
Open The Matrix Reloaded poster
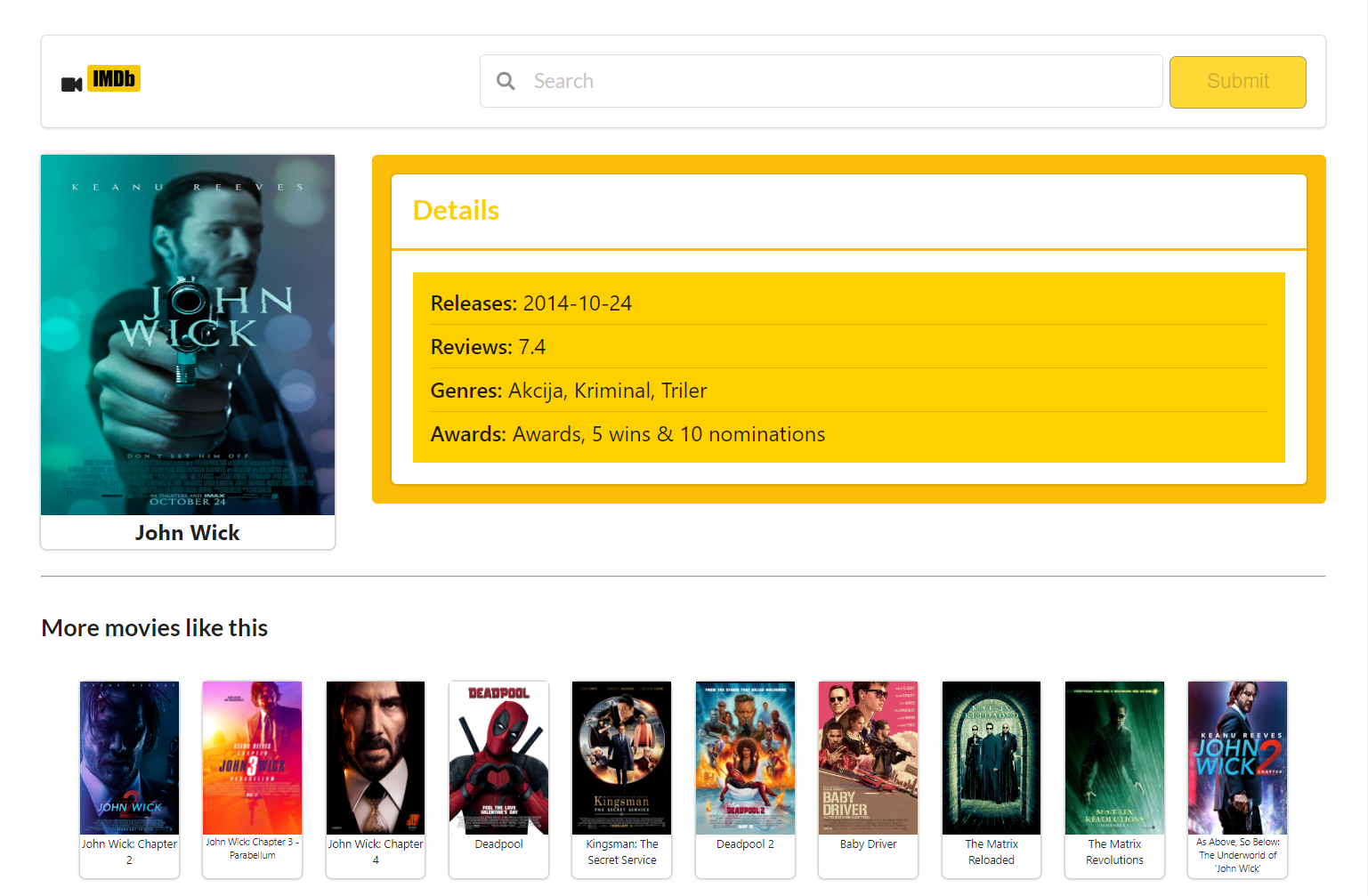coord(991,758)
